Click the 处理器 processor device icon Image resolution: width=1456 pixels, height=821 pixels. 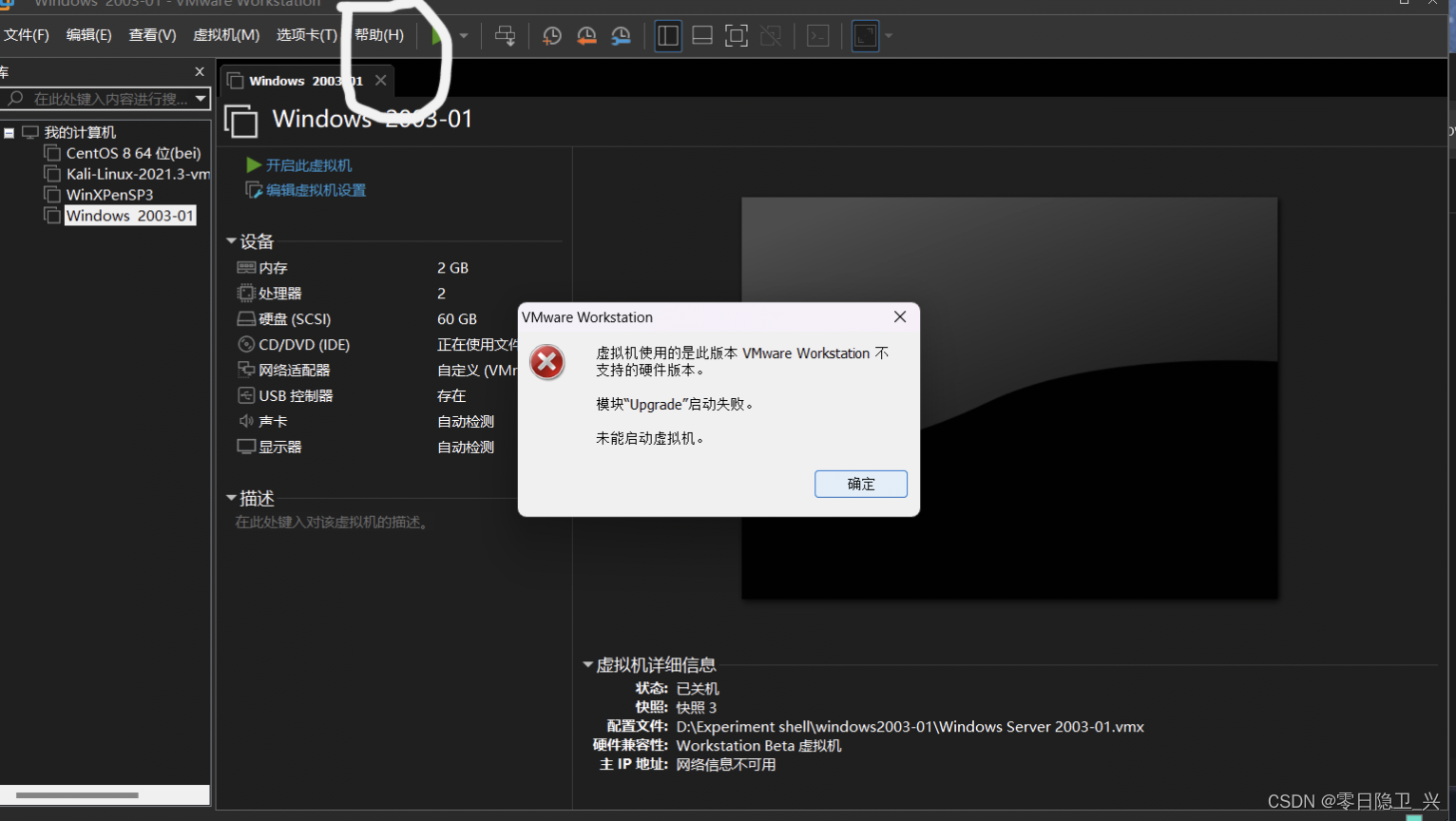[x=246, y=293]
